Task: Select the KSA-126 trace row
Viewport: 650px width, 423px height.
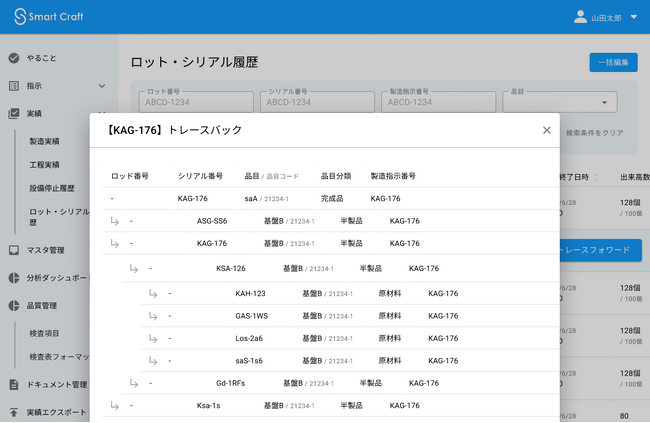Action: 340,268
